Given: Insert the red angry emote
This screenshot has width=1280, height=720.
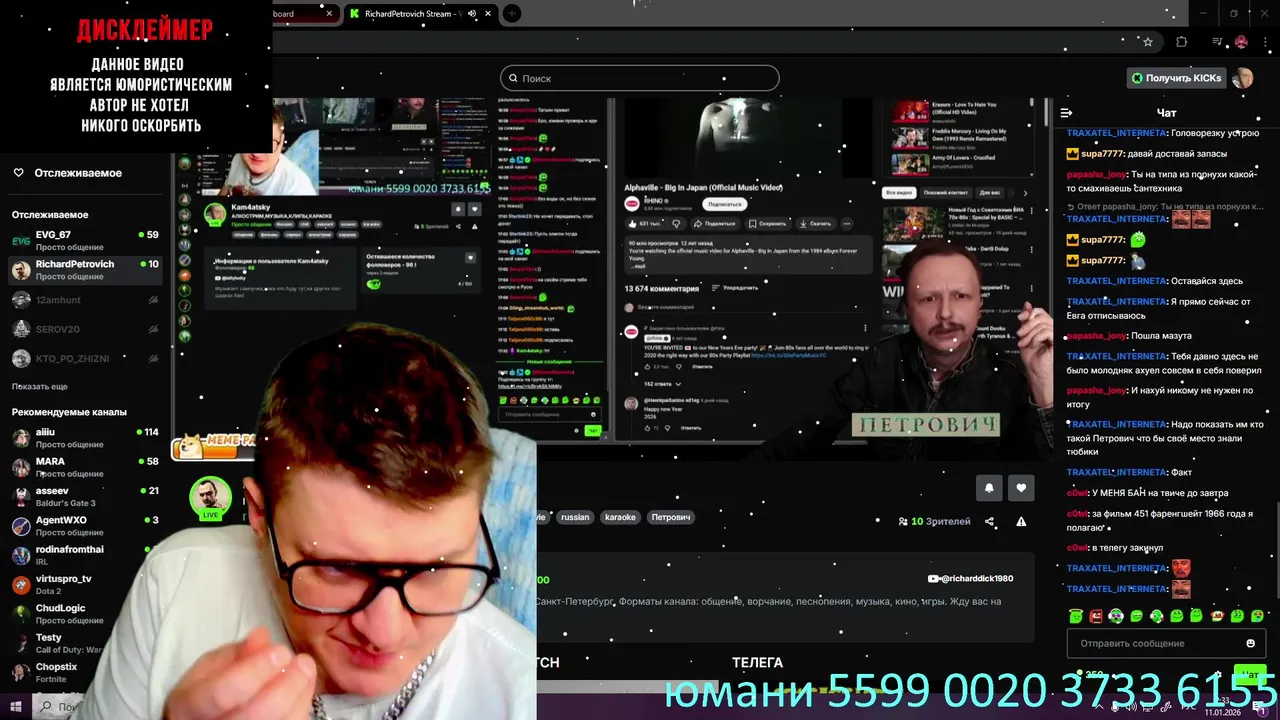Looking at the screenshot, I should 1096,616.
